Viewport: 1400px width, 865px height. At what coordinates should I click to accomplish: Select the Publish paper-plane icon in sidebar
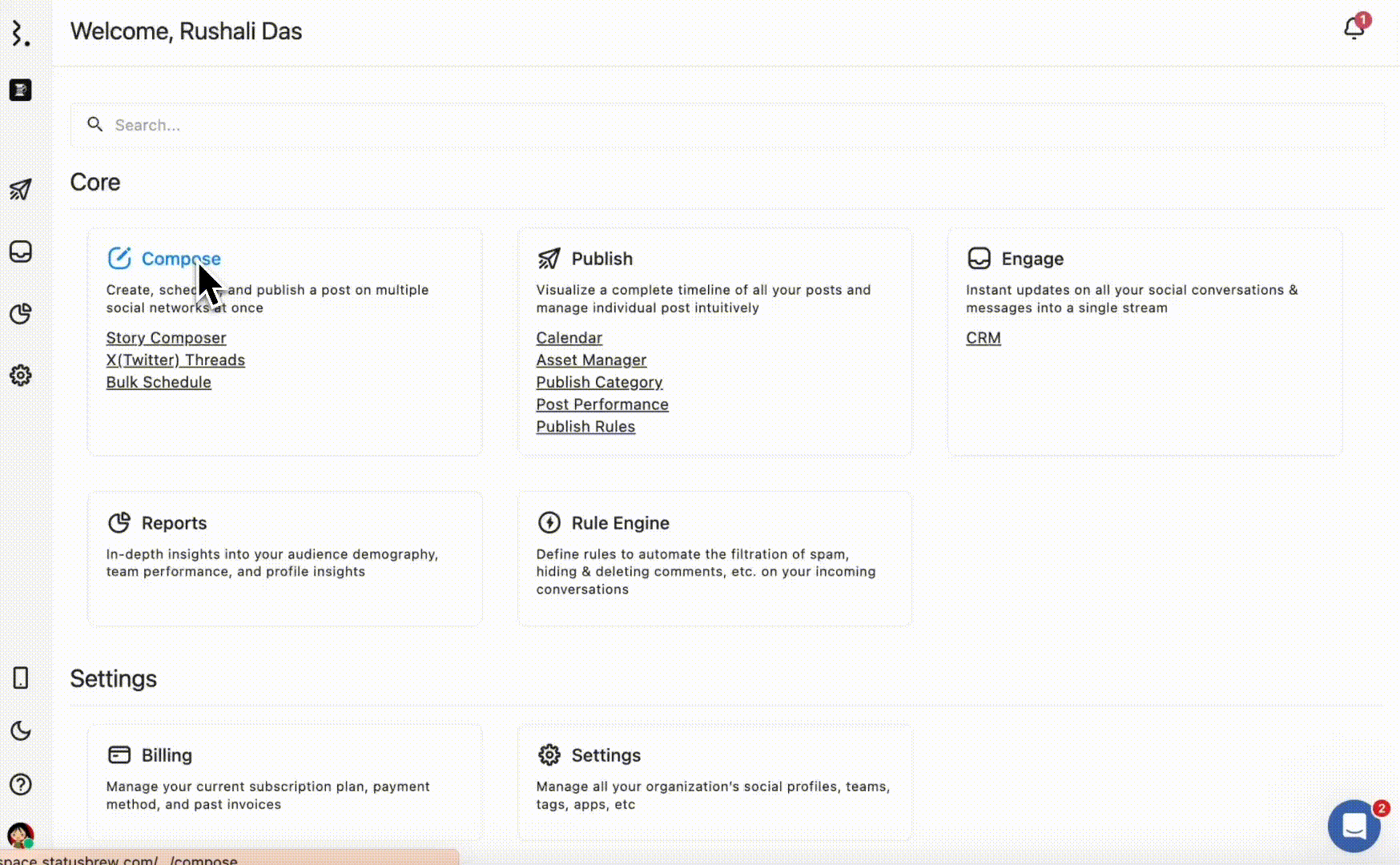[20, 190]
